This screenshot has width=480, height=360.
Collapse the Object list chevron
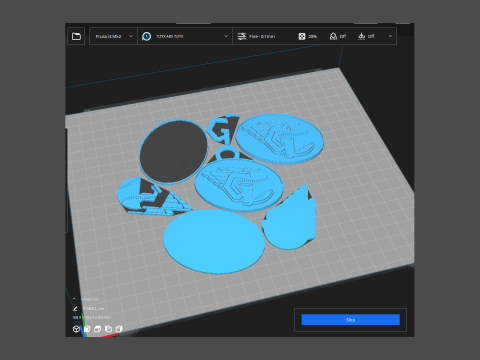74,299
